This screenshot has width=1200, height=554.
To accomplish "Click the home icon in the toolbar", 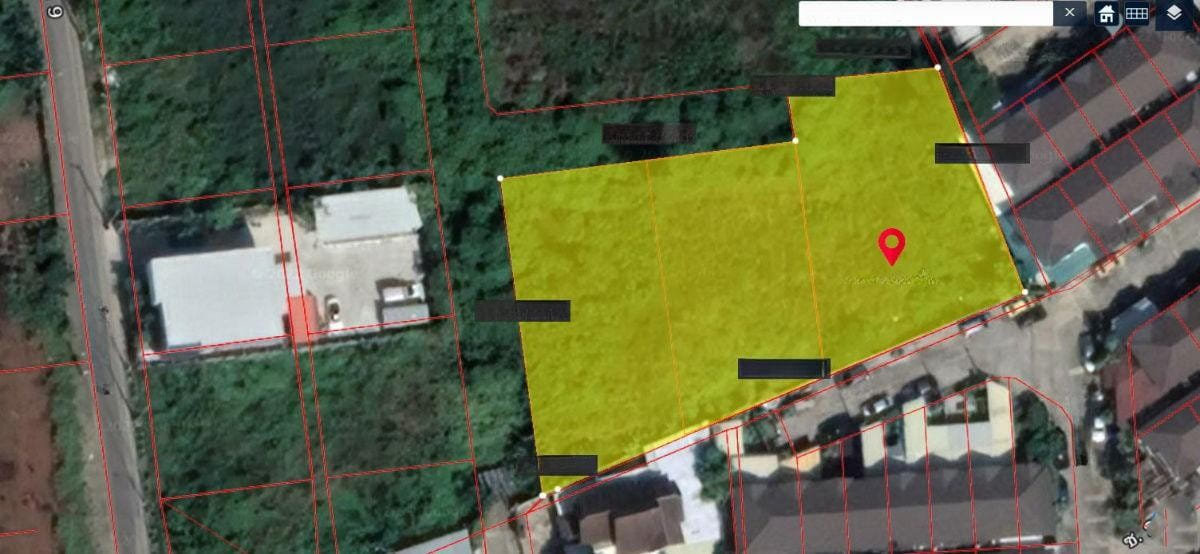I will point(1106,13).
